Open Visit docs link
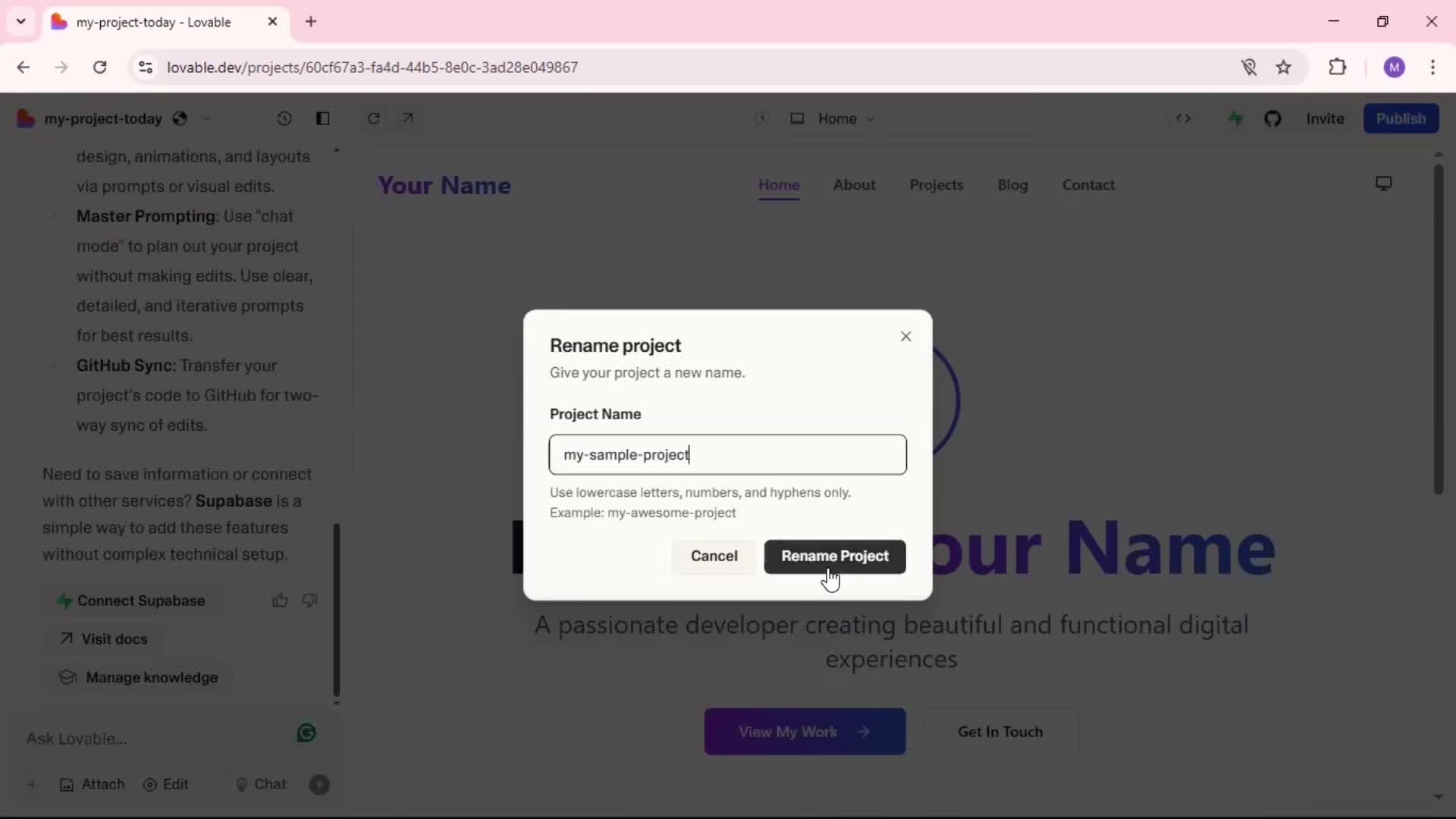Image resolution: width=1456 pixels, height=819 pixels. pos(104,639)
